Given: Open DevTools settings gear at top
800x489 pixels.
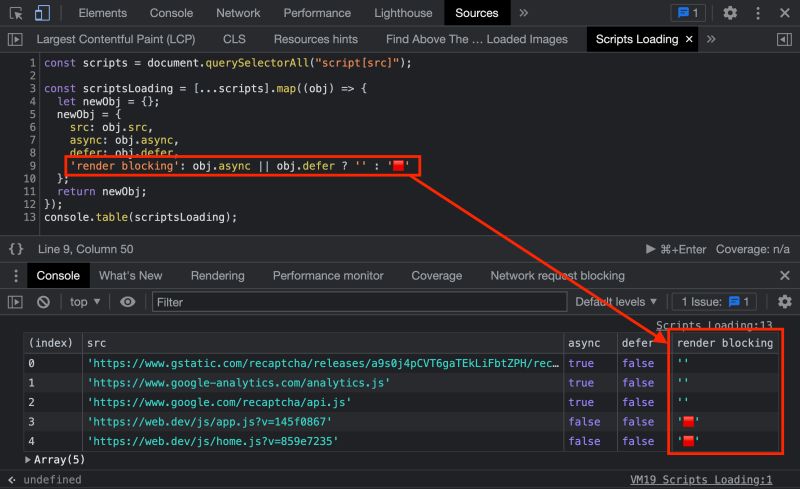Looking at the screenshot, I should click(730, 13).
